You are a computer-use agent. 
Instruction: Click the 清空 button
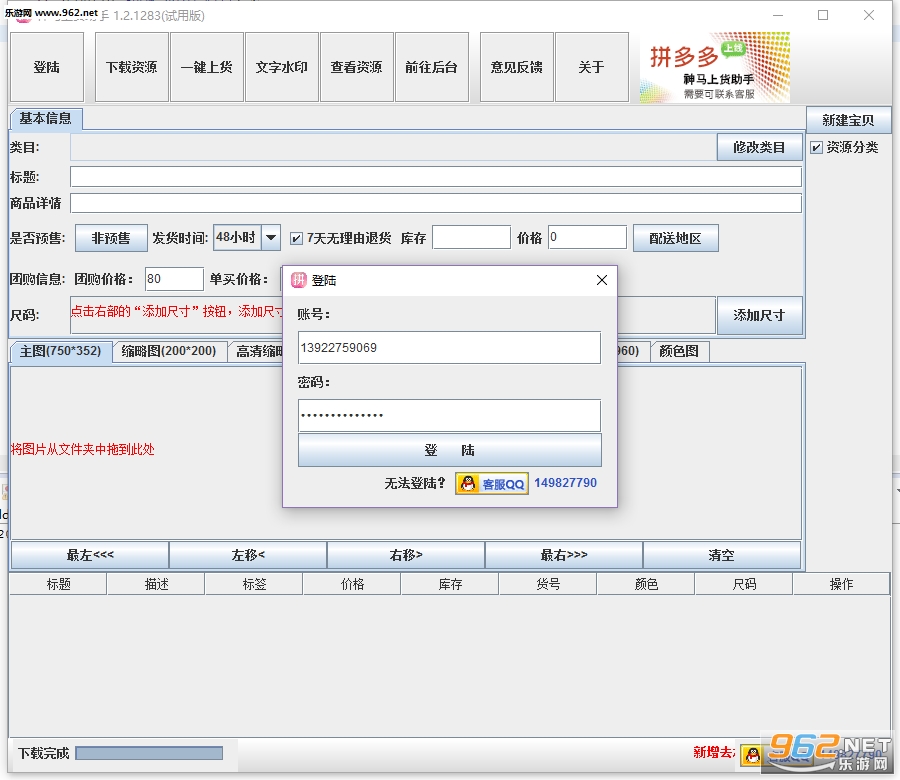[x=721, y=555]
